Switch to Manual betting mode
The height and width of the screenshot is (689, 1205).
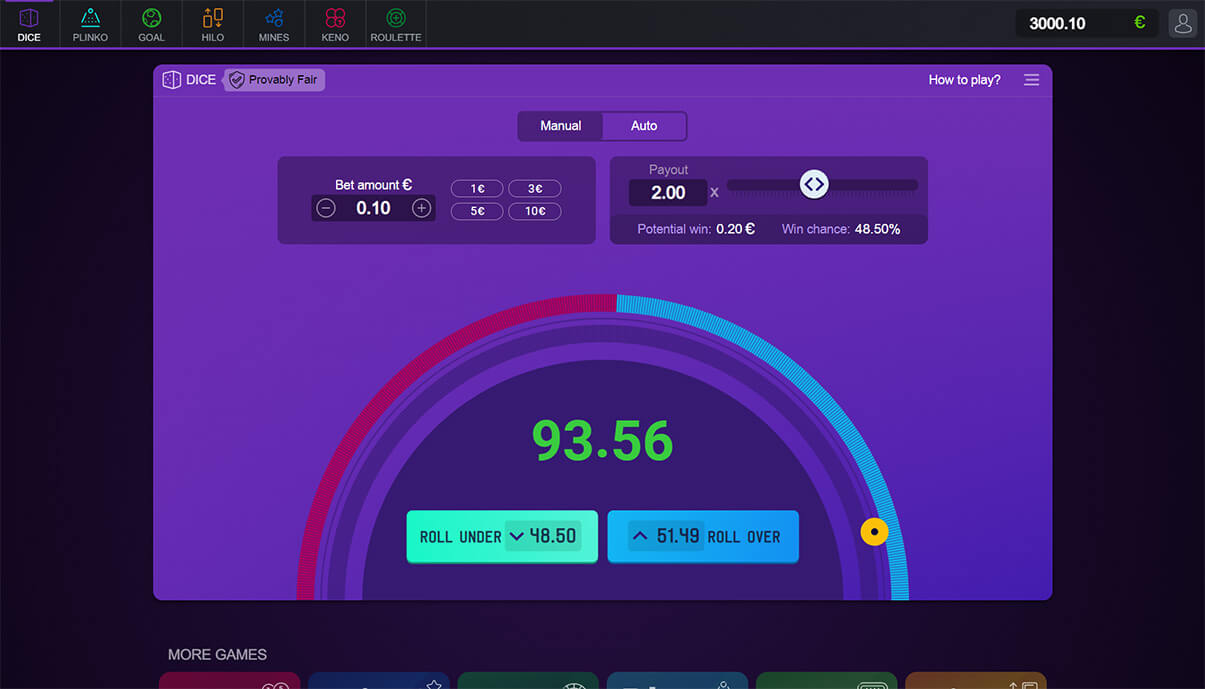[x=560, y=126]
